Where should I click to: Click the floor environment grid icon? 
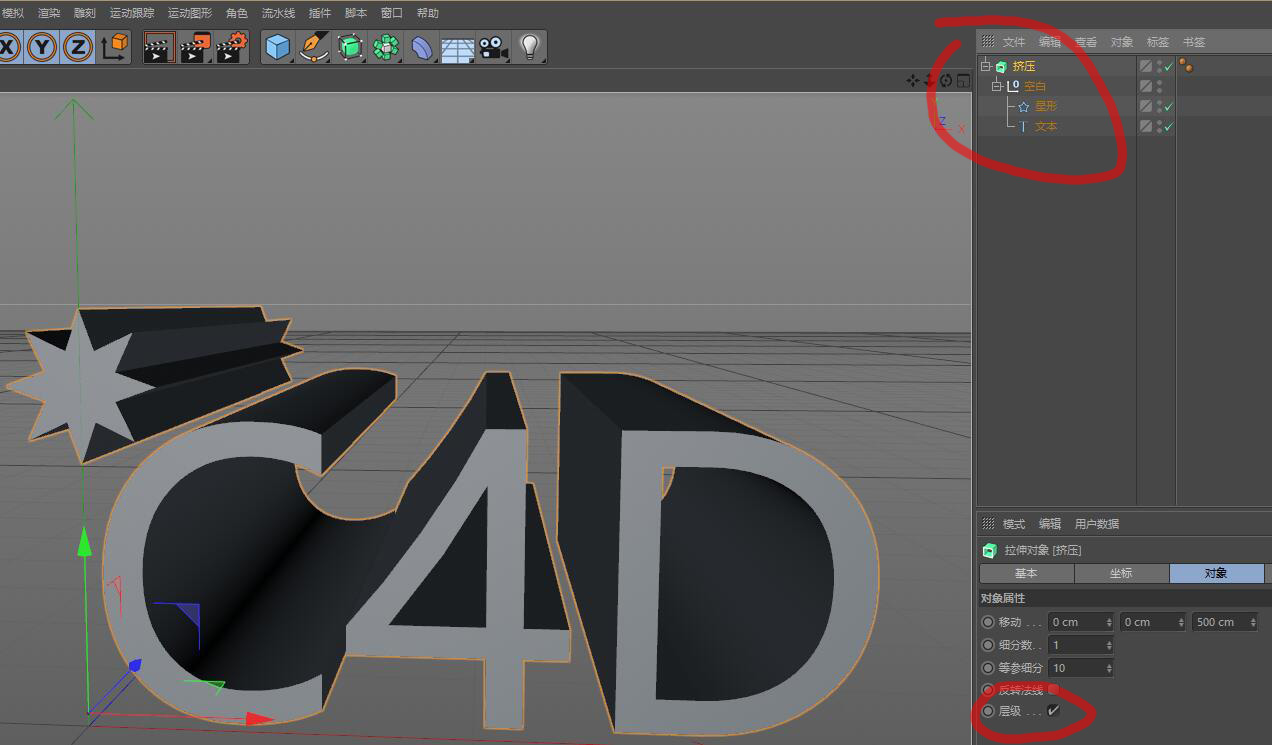(457, 48)
